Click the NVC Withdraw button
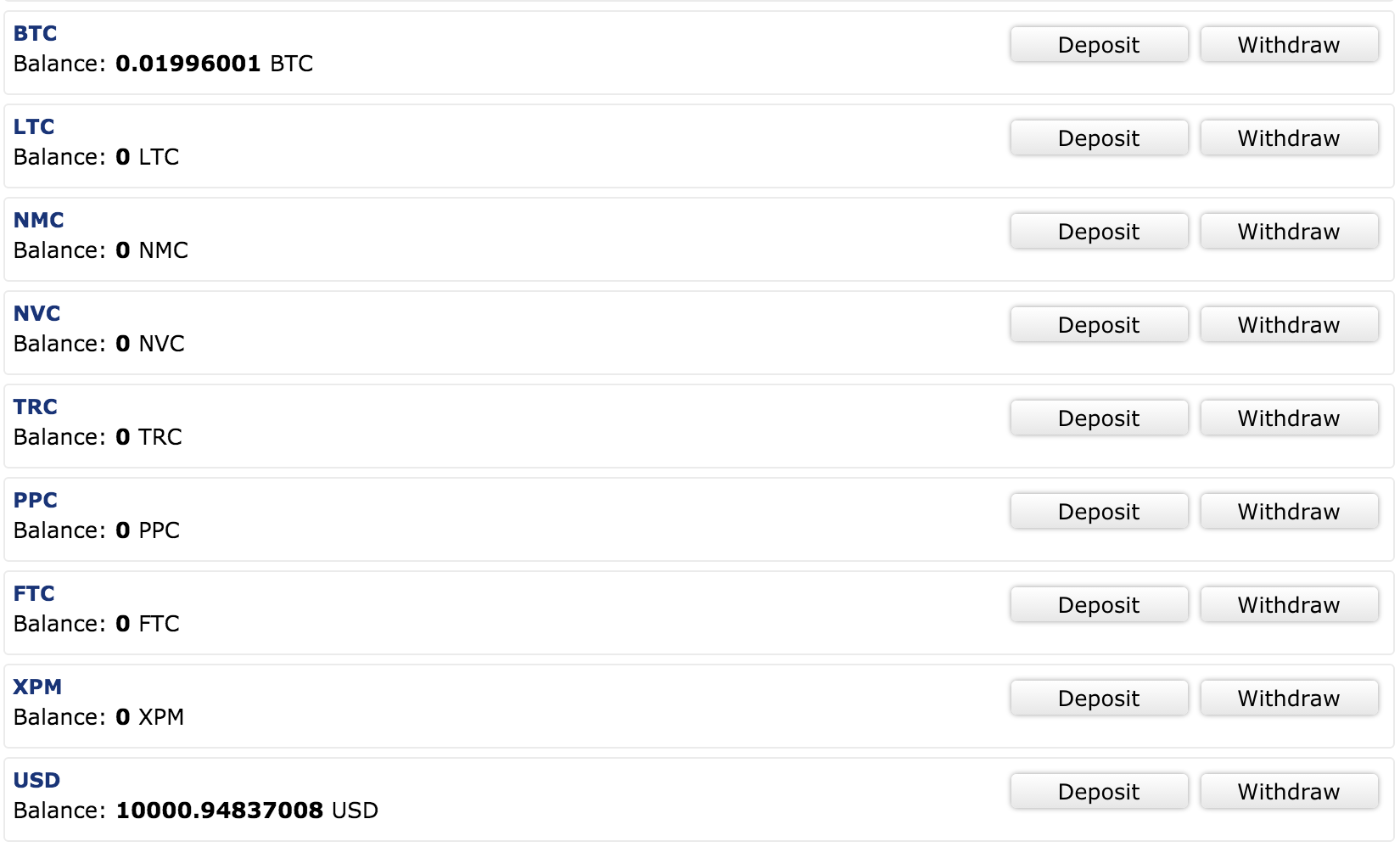This screenshot has width=1400, height=847. coord(1289,325)
